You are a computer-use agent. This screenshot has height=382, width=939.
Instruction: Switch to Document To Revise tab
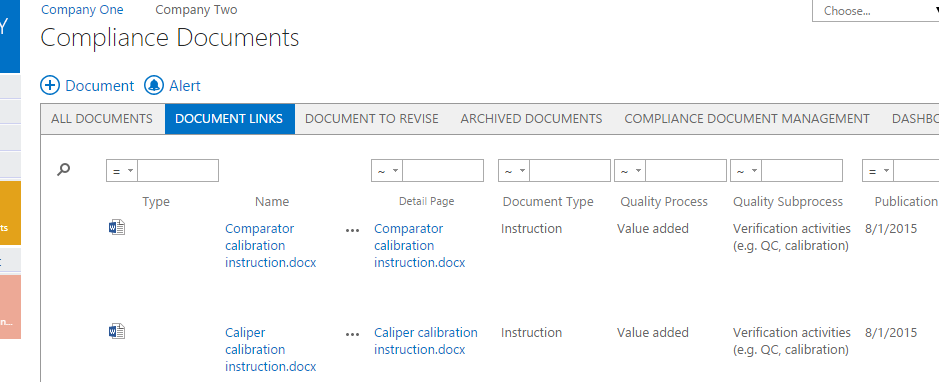click(x=372, y=119)
